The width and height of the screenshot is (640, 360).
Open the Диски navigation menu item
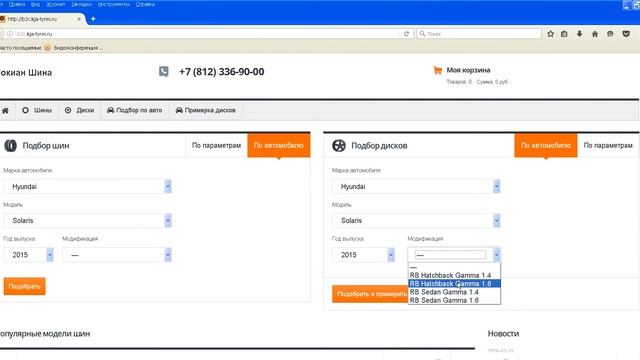pos(80,110)
